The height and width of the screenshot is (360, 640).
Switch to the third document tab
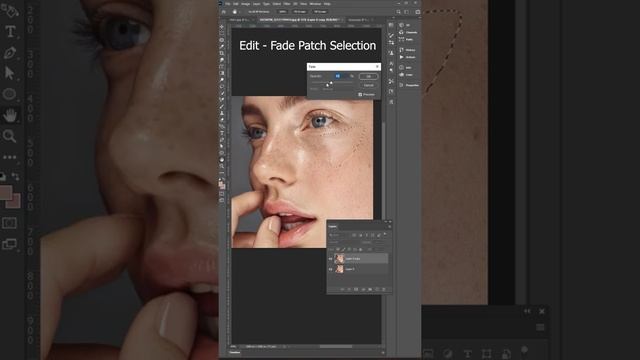click(x=359, y=20)
